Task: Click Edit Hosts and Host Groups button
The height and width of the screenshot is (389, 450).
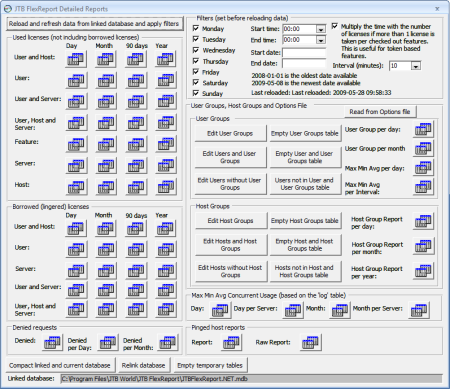Action: click(231, 245)
